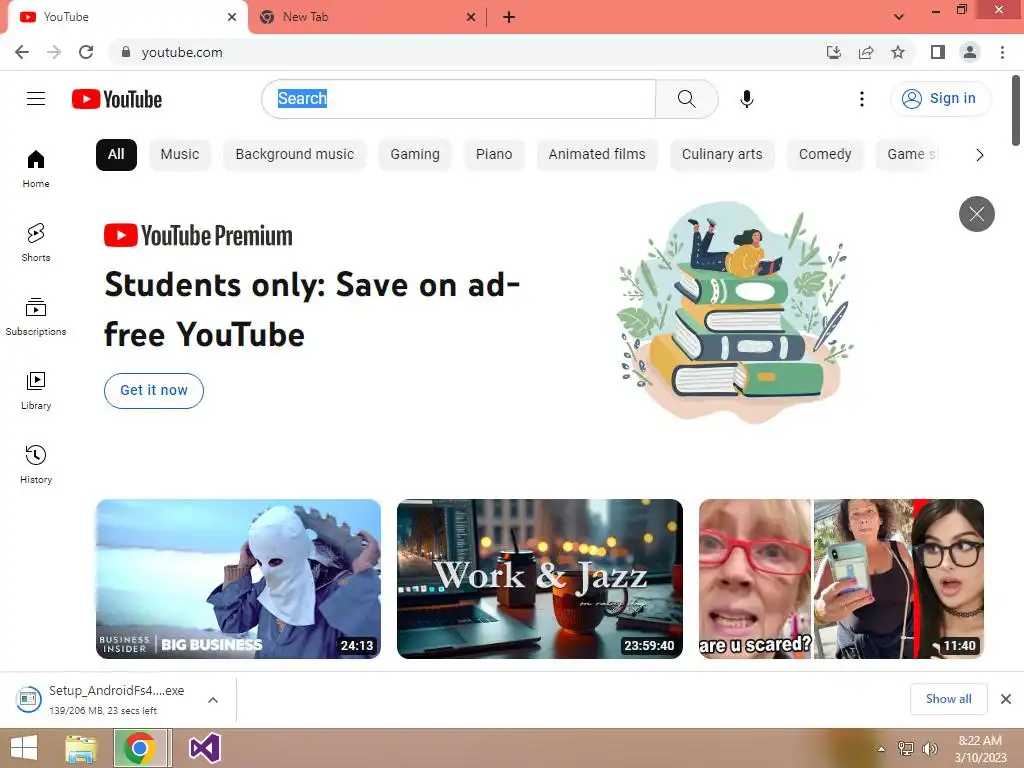Share this page via address bar icon

pos(866,52)
